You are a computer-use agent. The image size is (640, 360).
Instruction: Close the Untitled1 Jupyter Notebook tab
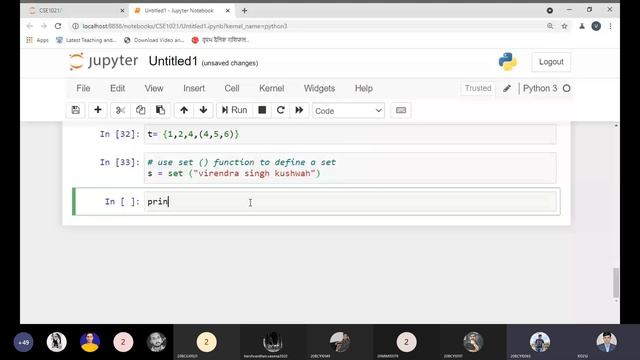pos(228,11)
